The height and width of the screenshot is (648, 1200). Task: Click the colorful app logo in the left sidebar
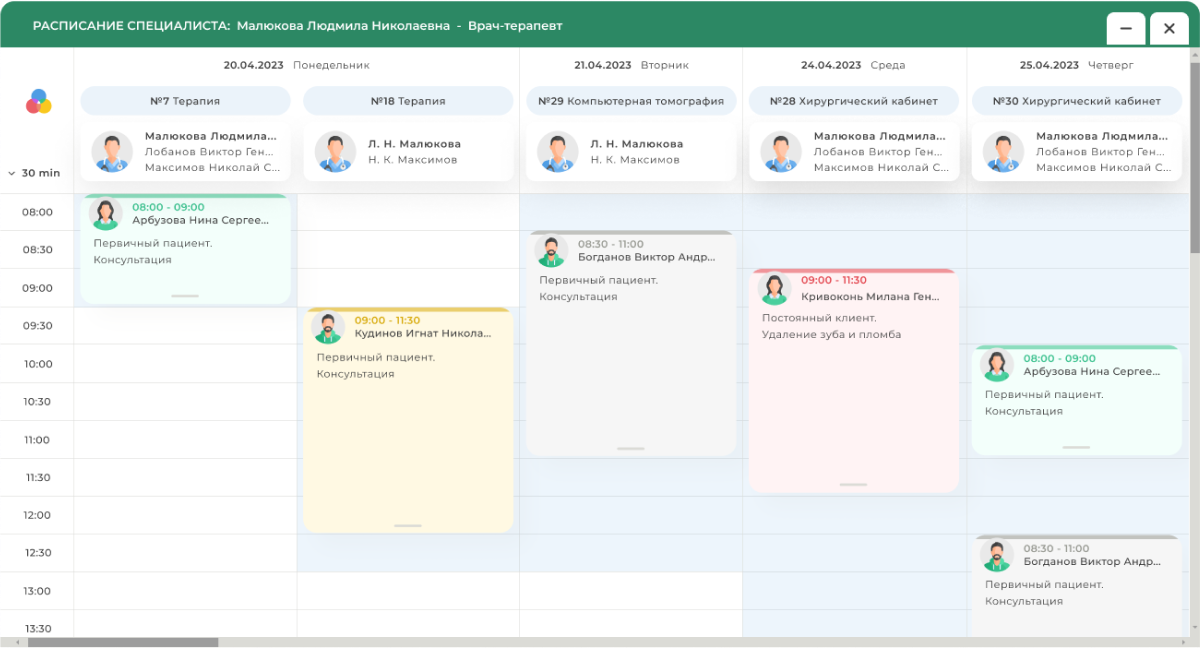[x=38, y=101]
